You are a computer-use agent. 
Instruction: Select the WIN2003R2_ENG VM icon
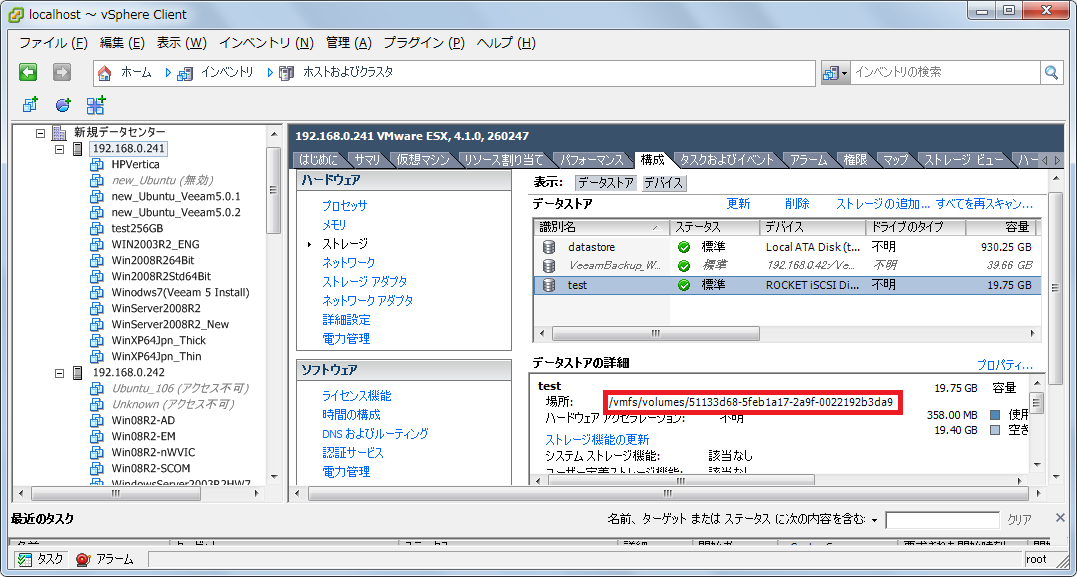[96, 245]
